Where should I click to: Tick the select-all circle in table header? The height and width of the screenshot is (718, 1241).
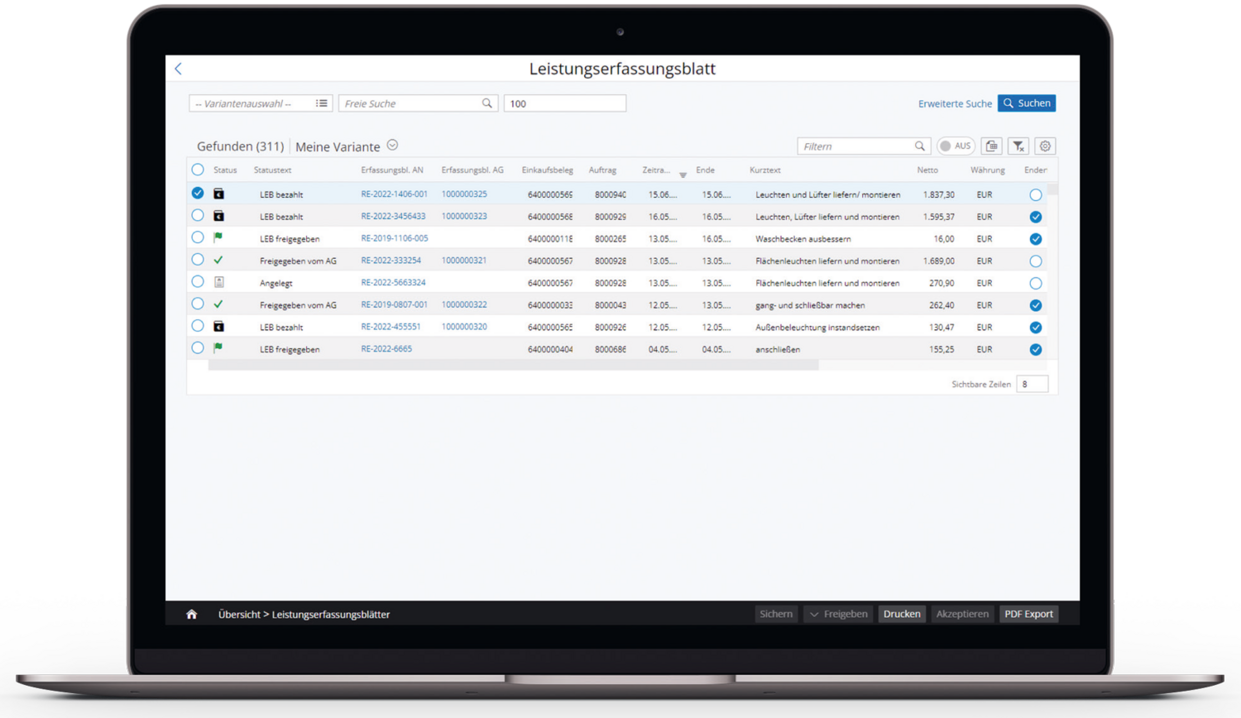pyautogui.click(x=198, y=170)
